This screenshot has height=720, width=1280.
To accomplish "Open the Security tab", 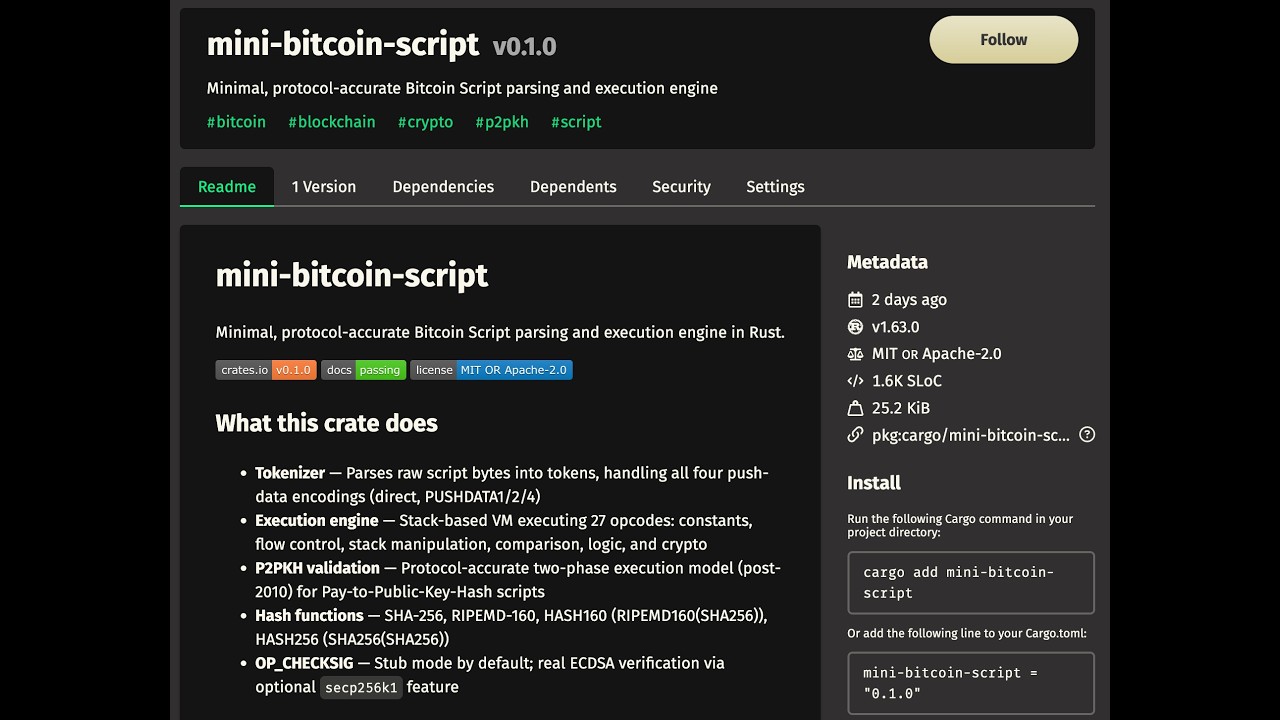I will [x=681, y=187].
